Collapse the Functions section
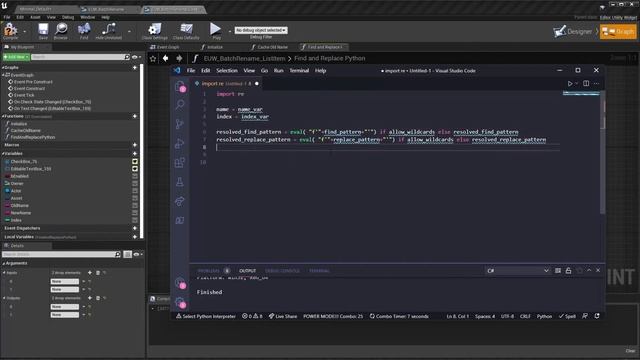The width and height of the screenshot is (640, 360). pos(3,116)
